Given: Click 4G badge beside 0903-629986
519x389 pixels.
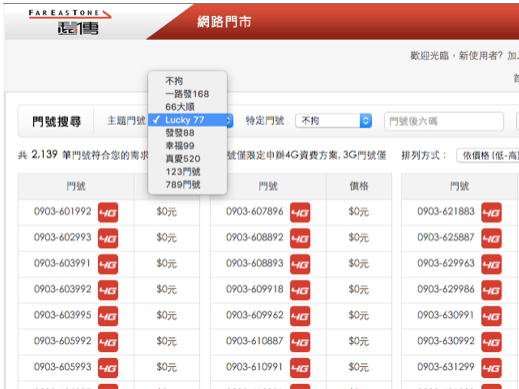Looking at the screenshot, I should [x=491, y=290].
